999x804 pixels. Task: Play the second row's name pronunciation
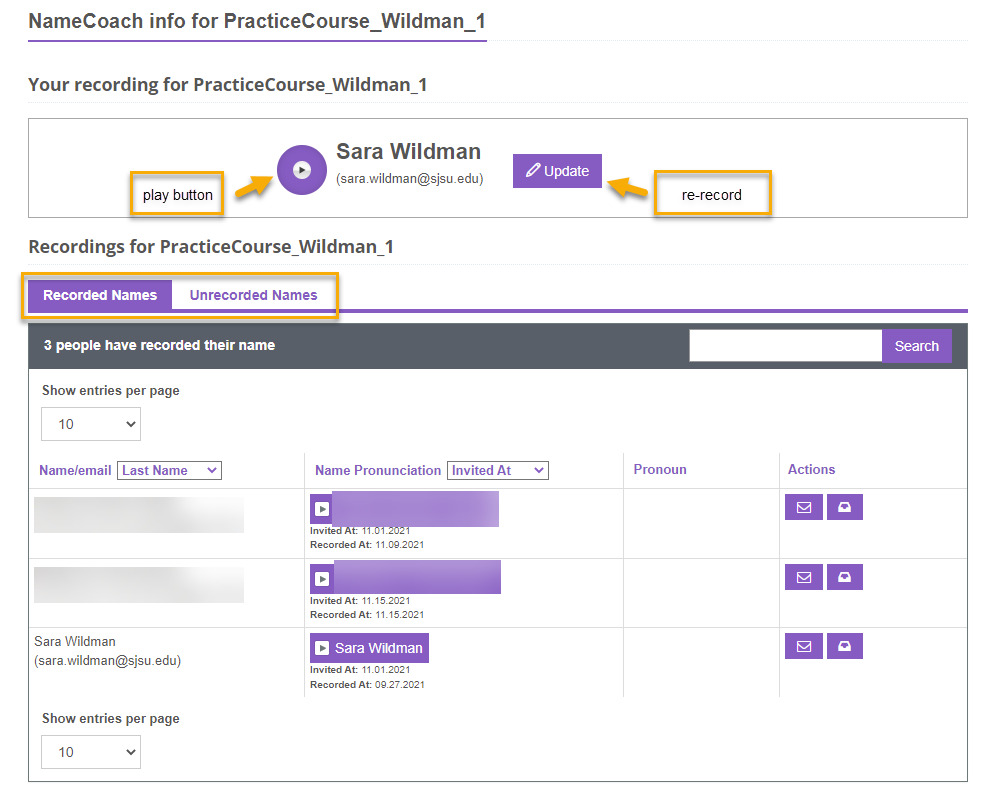[322, 579]
